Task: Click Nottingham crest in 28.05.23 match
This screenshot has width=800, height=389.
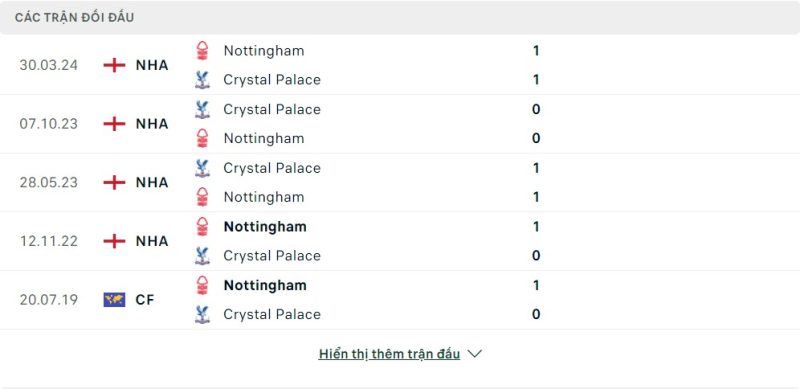Action: (x=203, y=197)
